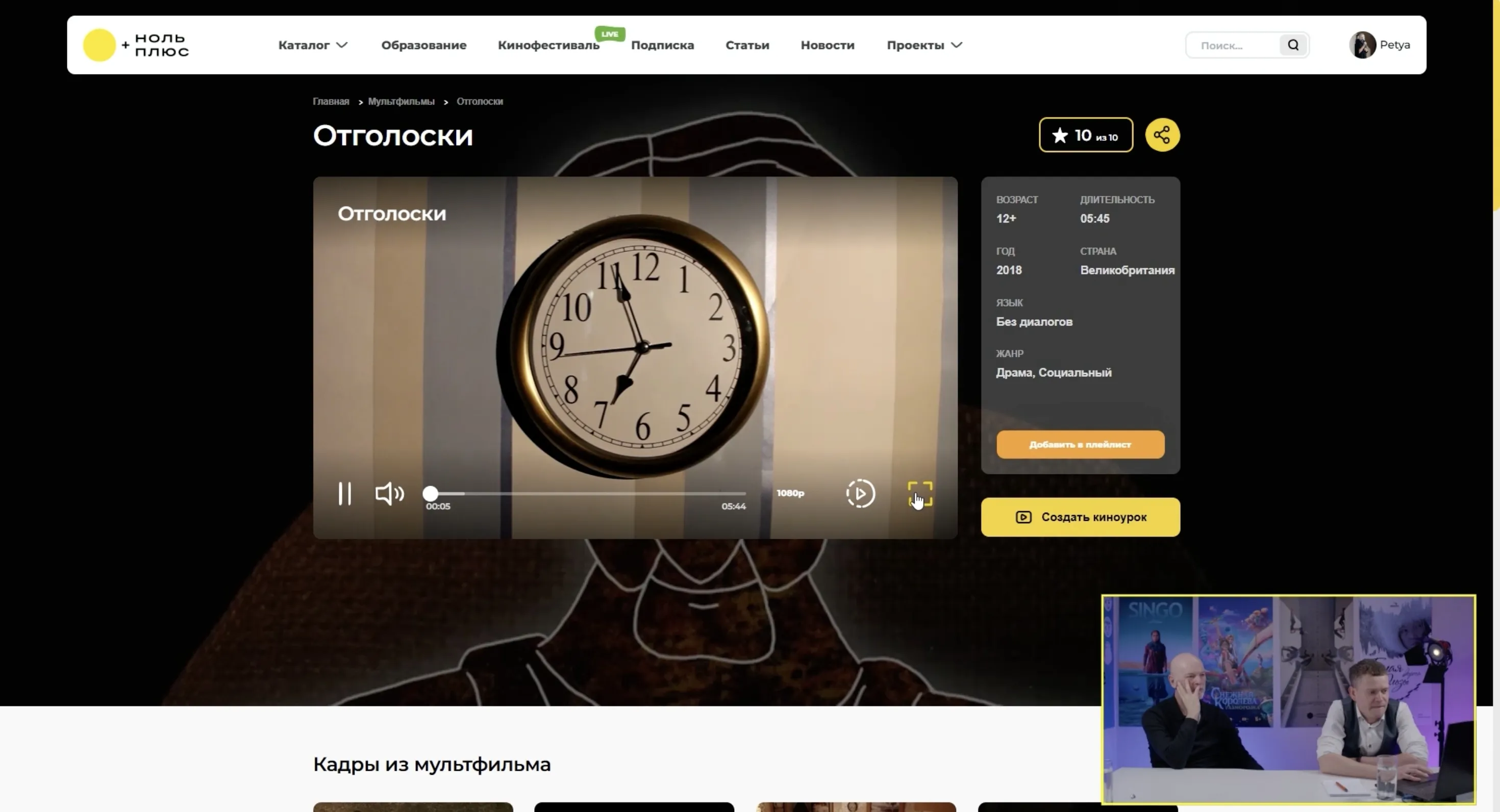1500x812 pixels.
Task: Pause the video playback
Action: 345,494
